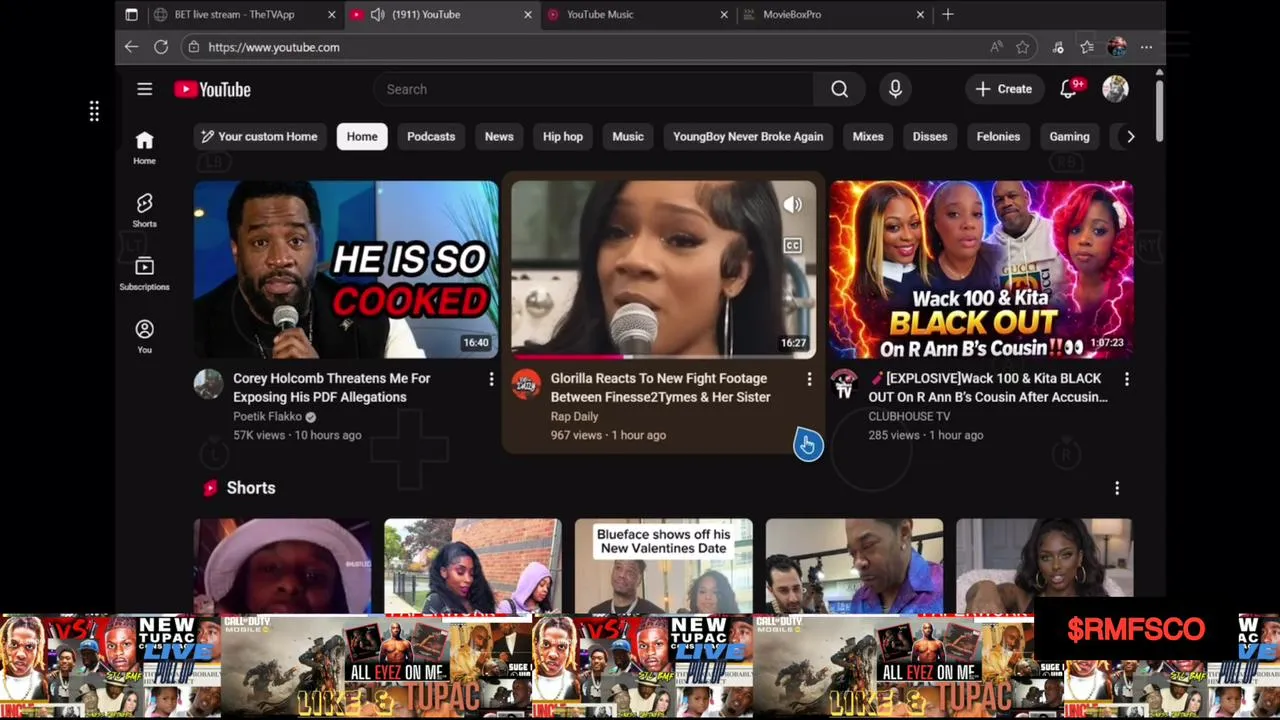Open the Poetik Flakko channel name

click(267, 416)
